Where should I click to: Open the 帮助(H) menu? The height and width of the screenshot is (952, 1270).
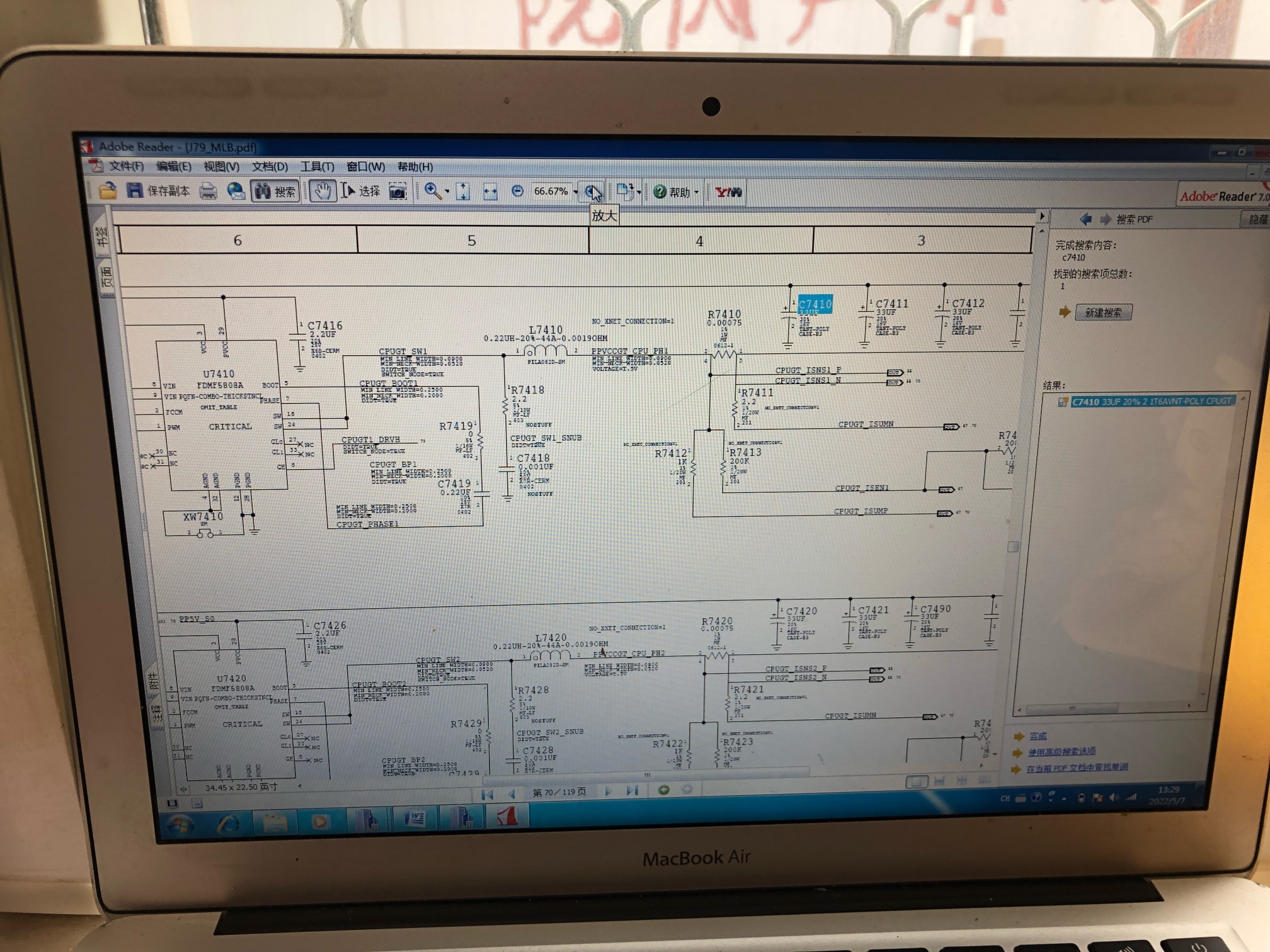[x=415, y=167]
